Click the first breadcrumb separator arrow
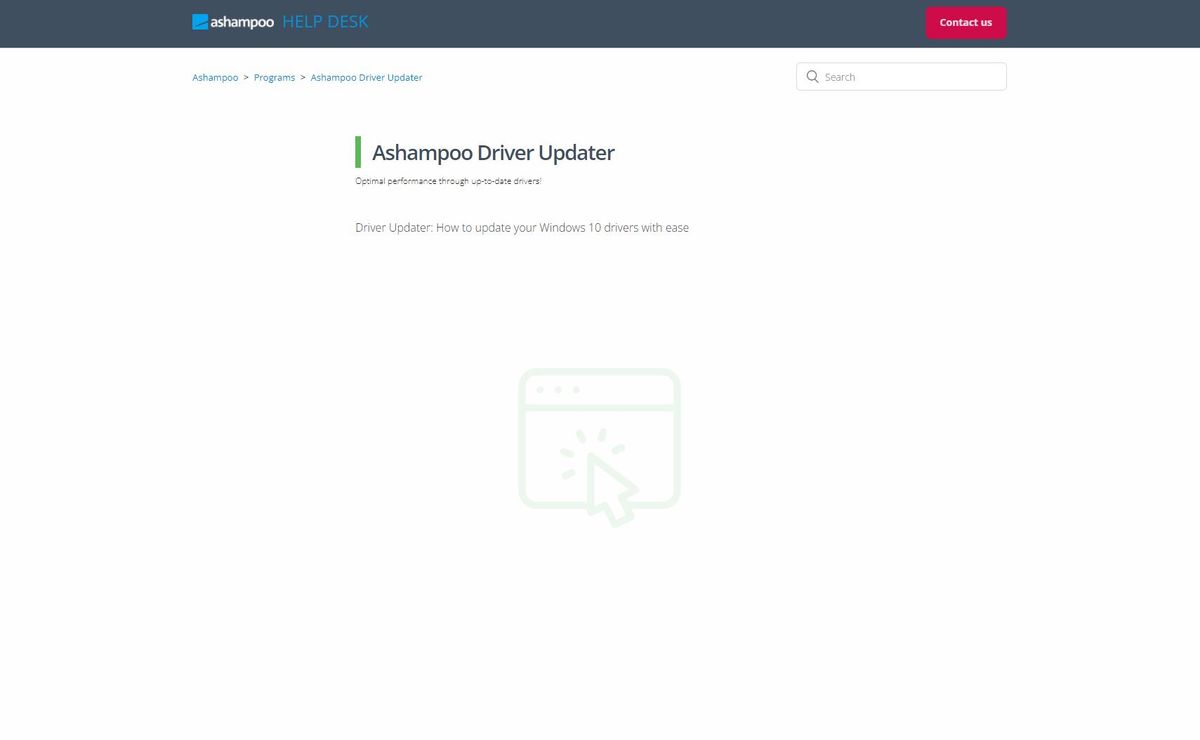Viewport: 1200px width, 740px height. click(245, 77)
